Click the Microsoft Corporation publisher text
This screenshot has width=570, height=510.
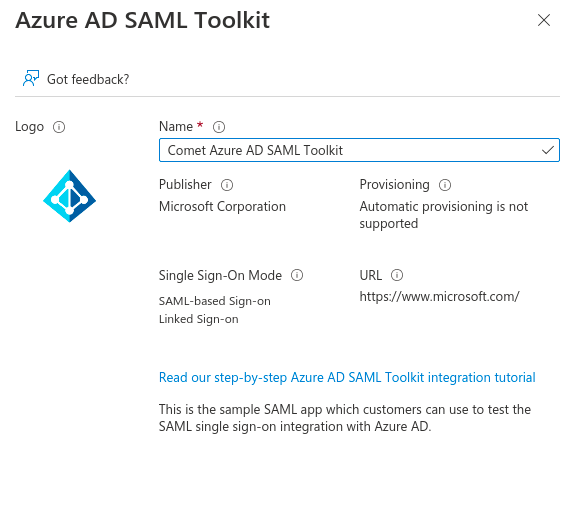coord(222,206)
